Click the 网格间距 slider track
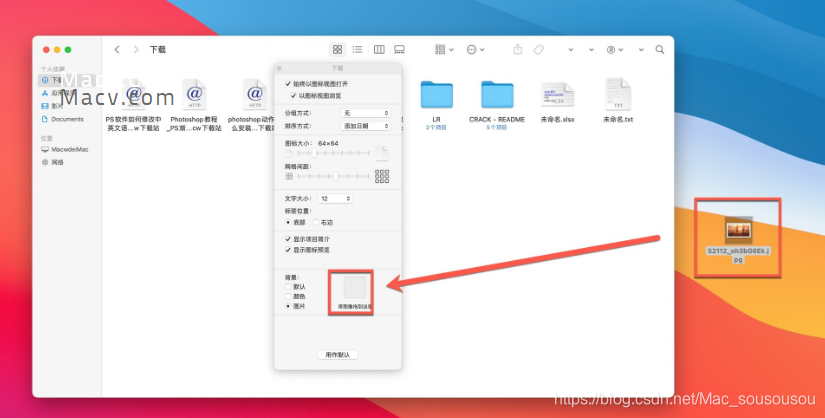The image size is (825, 418). pos(333,176)
